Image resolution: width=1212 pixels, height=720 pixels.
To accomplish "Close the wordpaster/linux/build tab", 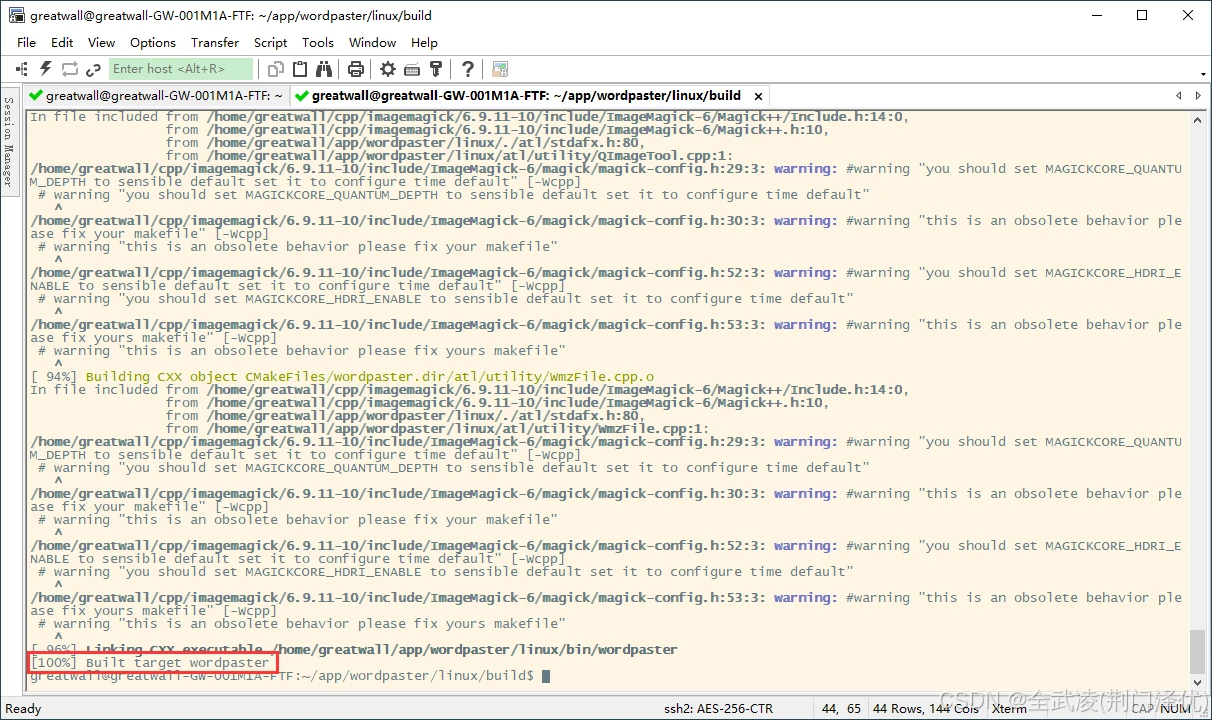I will pyautogui.click(x=758, y=96).
